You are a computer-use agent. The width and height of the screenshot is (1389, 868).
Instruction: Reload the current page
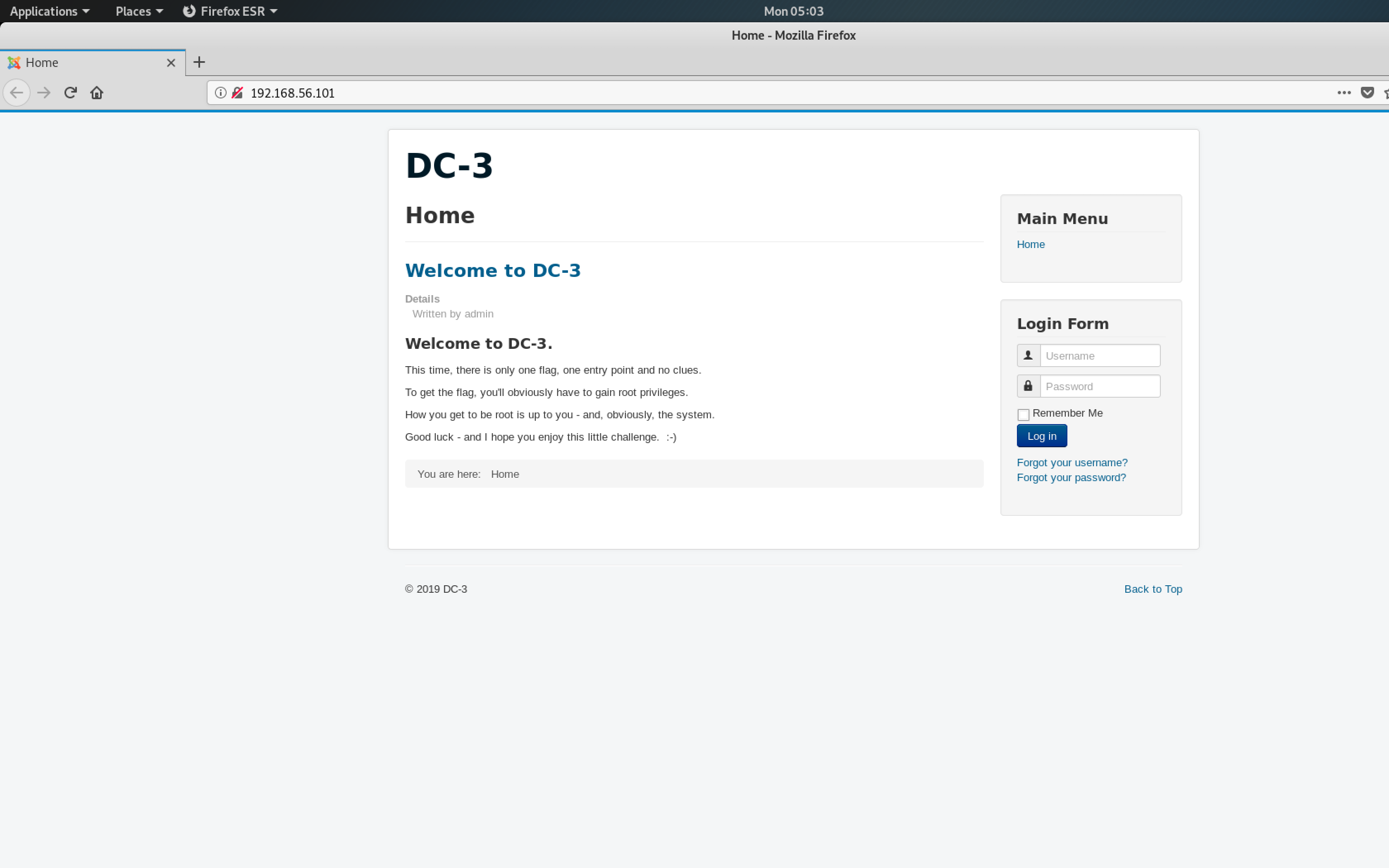[70, 93]
